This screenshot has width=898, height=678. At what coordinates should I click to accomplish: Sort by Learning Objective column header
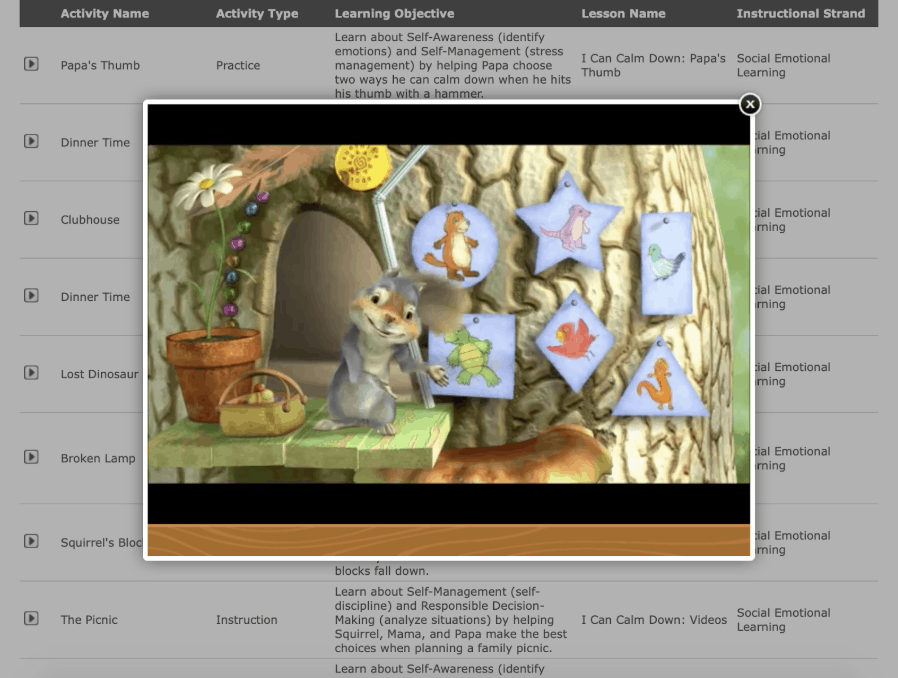pos(394,13)
